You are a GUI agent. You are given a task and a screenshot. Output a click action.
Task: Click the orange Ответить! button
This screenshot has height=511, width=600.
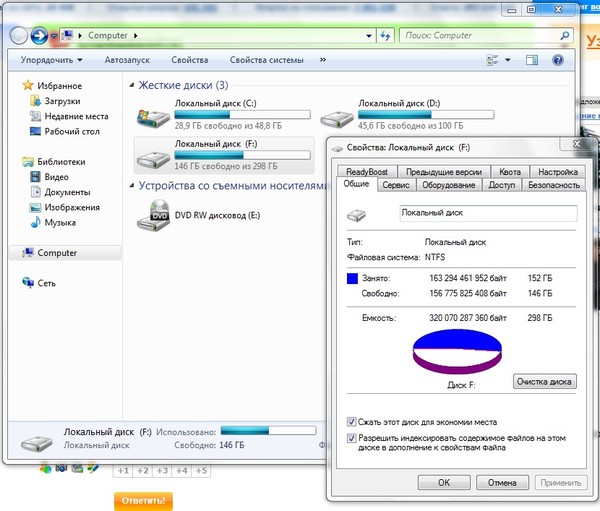tap(143, 501)
